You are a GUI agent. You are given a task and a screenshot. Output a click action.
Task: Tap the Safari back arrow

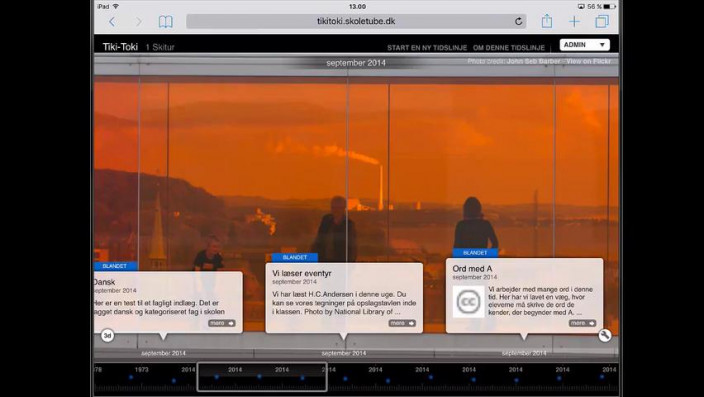[x=112, y=22]
